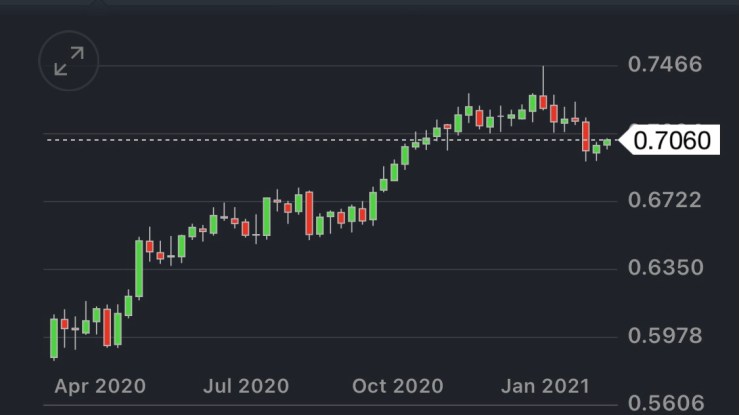This screenshot has width=739, height=415.
Task: Click the 0.5978 price level label
Action: [665, 337]
